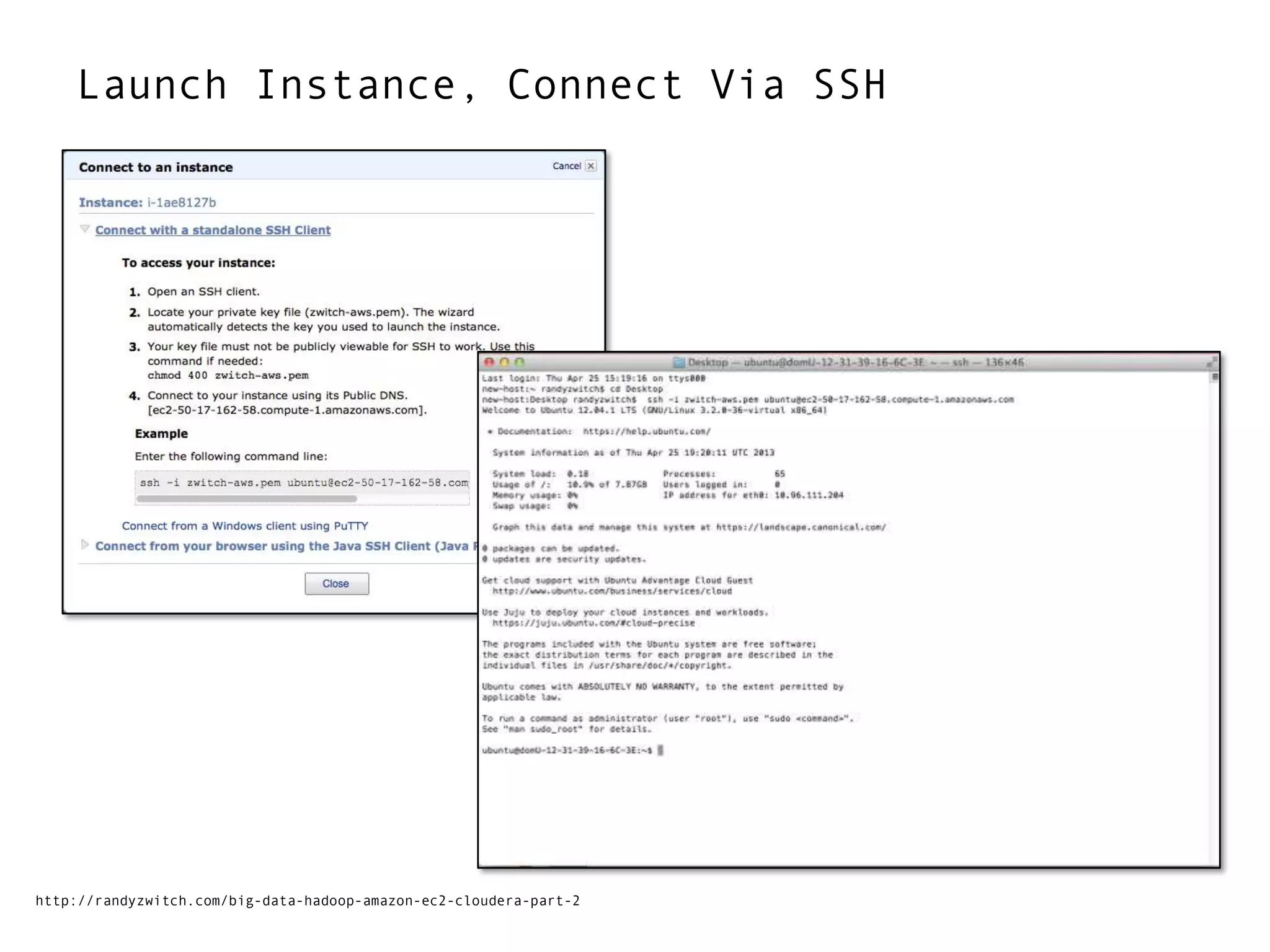Click the horizontal scrollbar under the ssh command
1270x952 pixels.
point(246,498)
